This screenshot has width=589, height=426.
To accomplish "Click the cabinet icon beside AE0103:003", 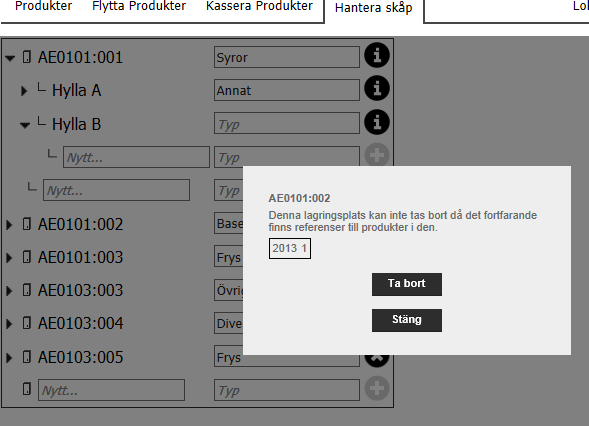I will pyautogui.click(x=27, y=290).
